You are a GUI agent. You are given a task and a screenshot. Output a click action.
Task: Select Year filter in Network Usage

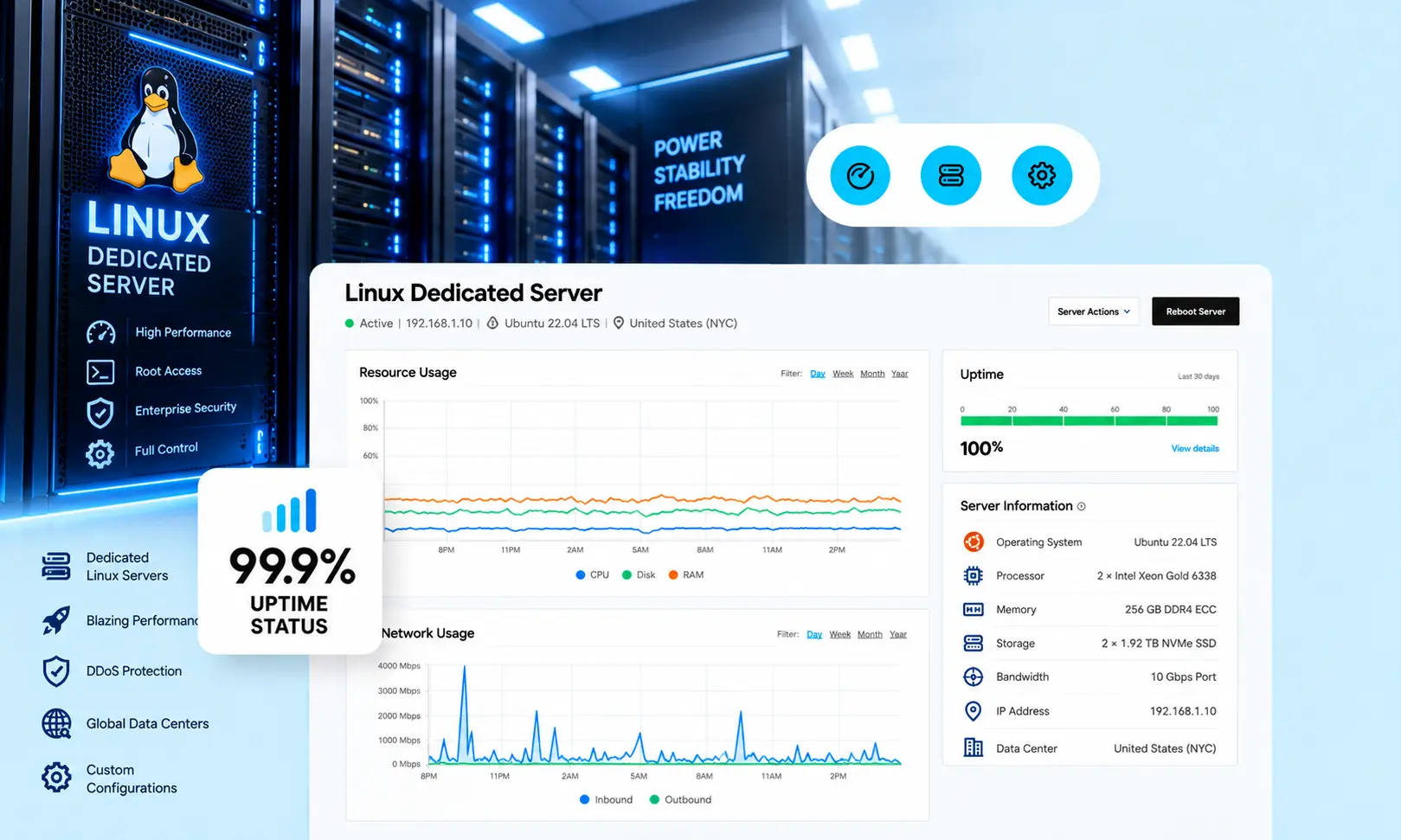point(898,634)
